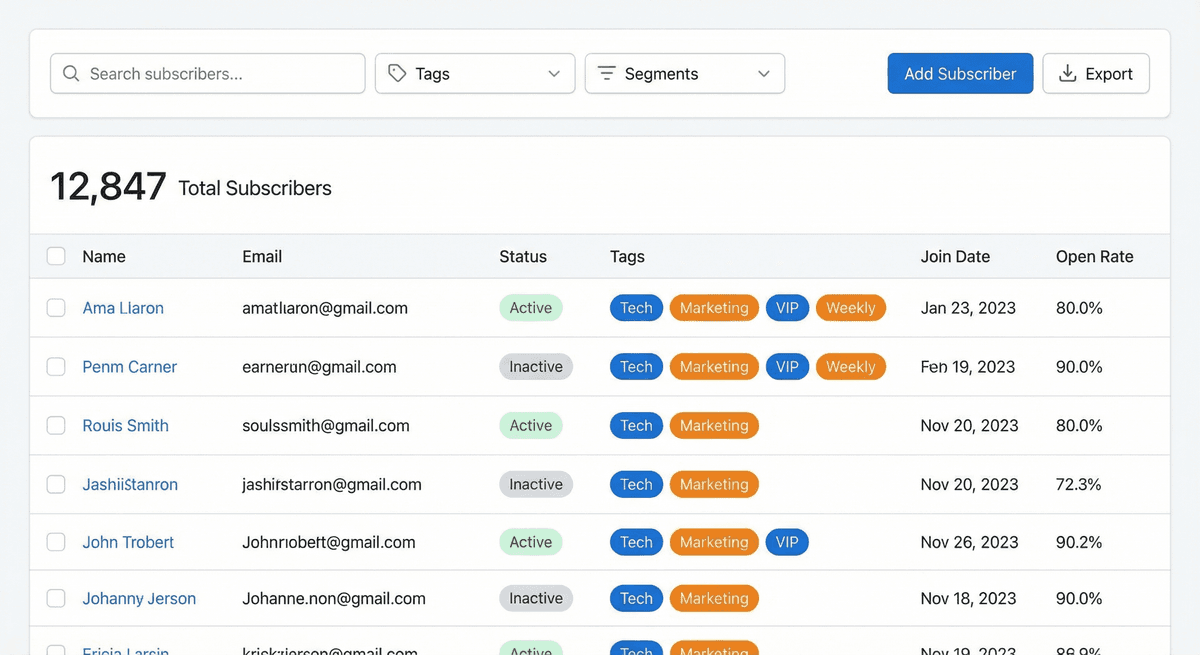Click the Export button
The image size is (1200, 655).
pos(1096,73)
